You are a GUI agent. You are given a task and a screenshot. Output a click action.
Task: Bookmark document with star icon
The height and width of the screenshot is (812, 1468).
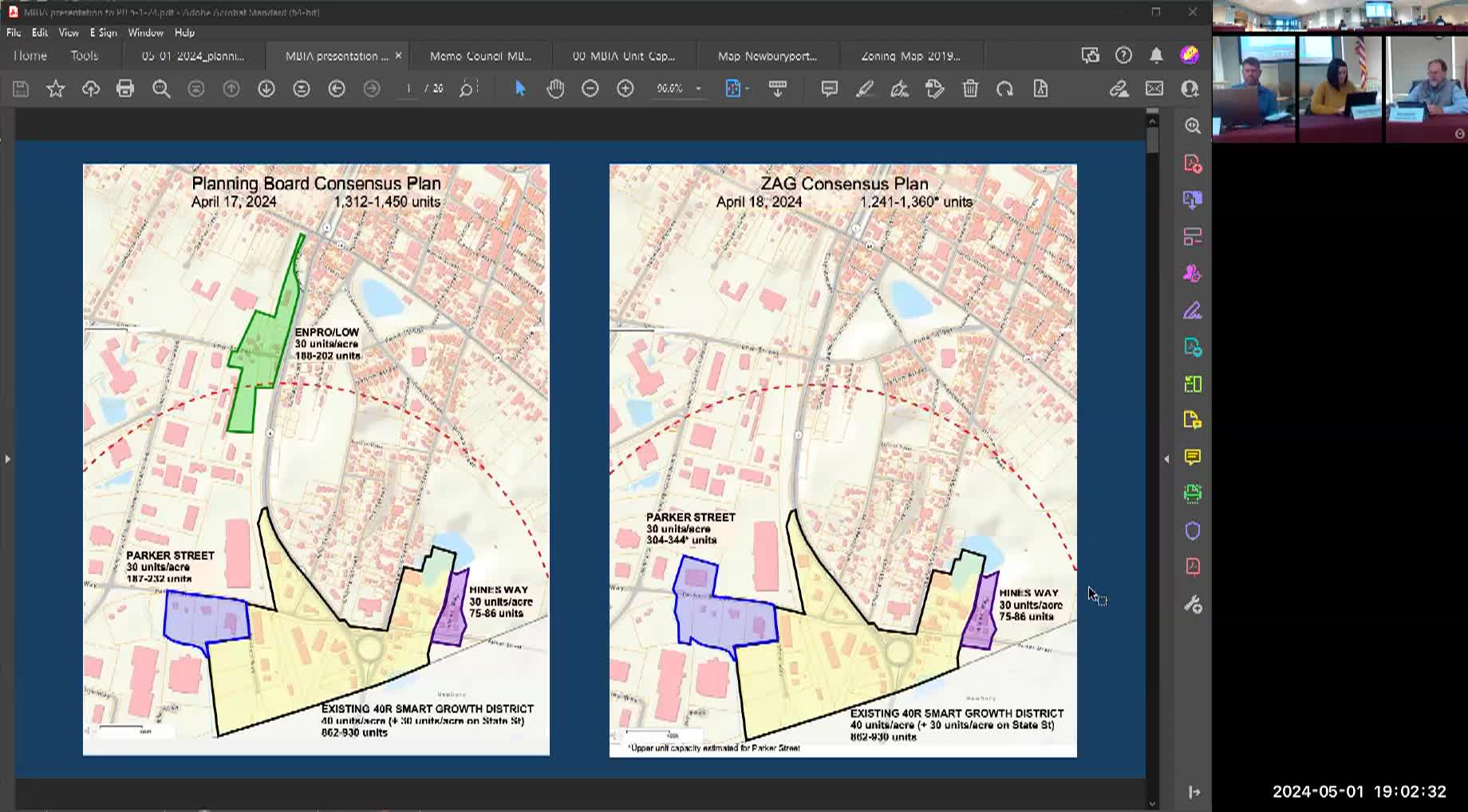[55, 89]
